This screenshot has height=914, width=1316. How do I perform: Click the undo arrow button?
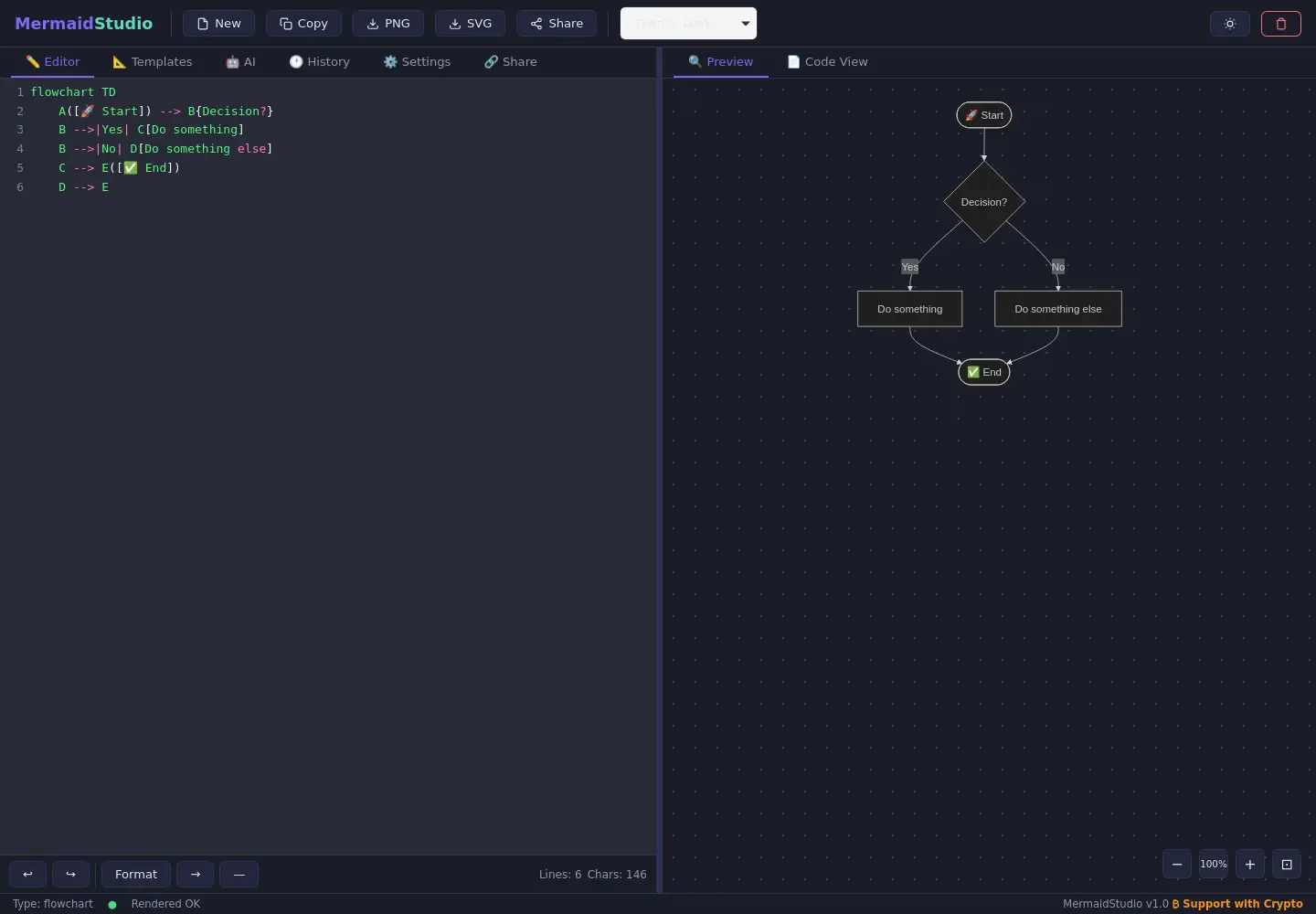pyautogui.click(x=27, y=875)
